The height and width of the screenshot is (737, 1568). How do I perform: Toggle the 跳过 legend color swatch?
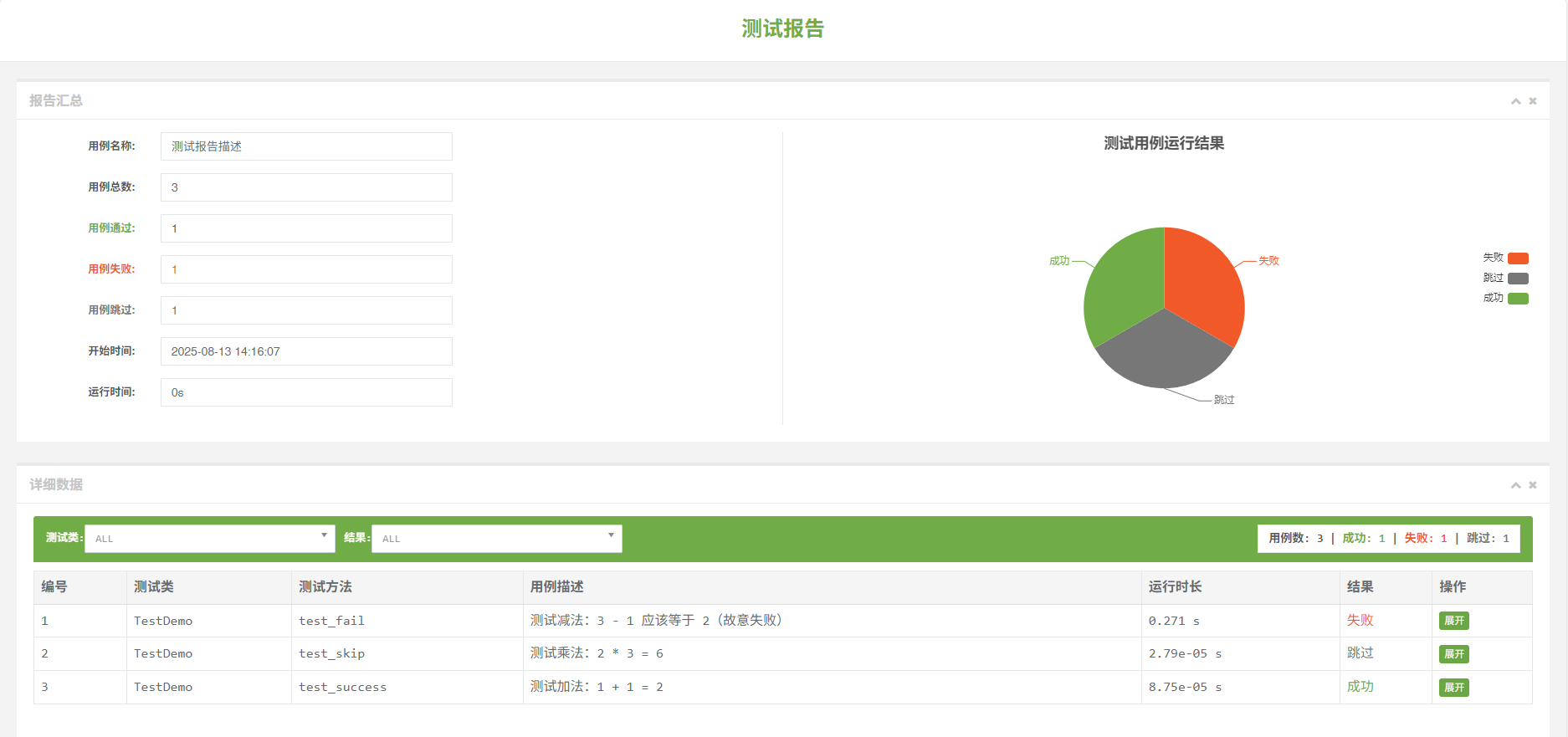pos(1518,279)
